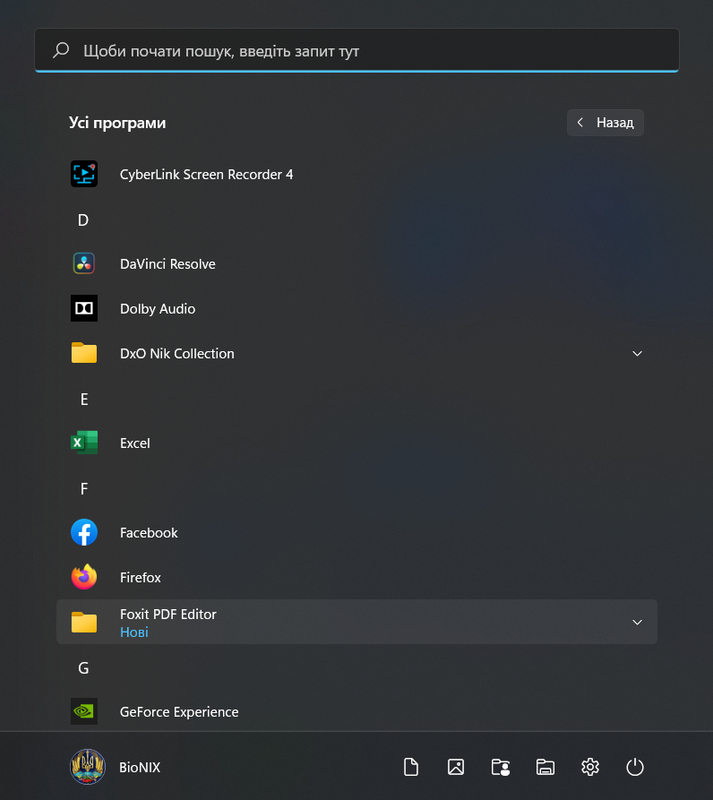Click the 'Excel' text entry

coord(135,443)
